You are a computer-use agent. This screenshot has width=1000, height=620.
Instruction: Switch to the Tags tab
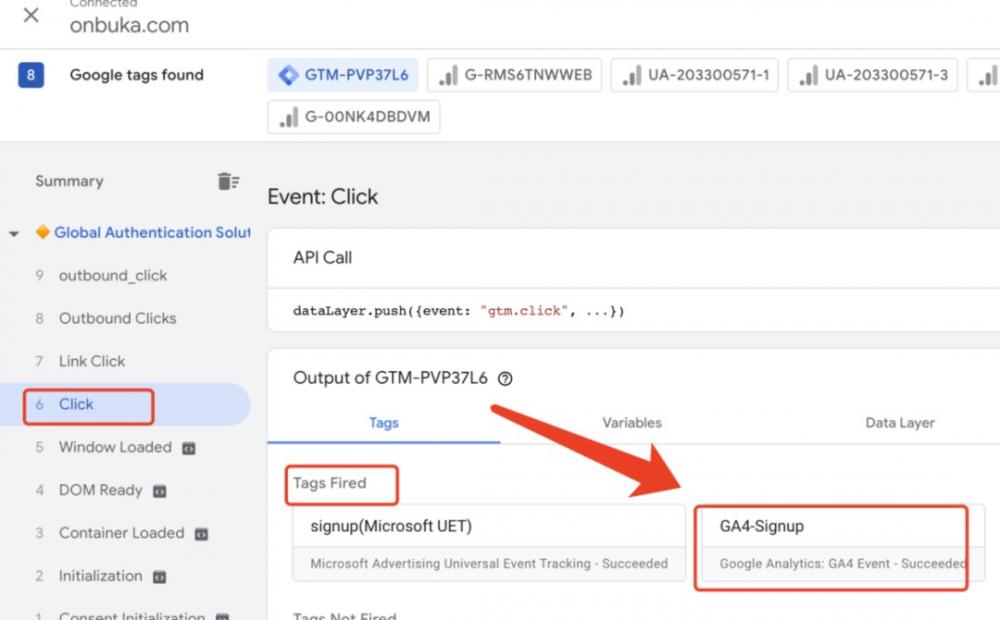click(x=384, y=423)
